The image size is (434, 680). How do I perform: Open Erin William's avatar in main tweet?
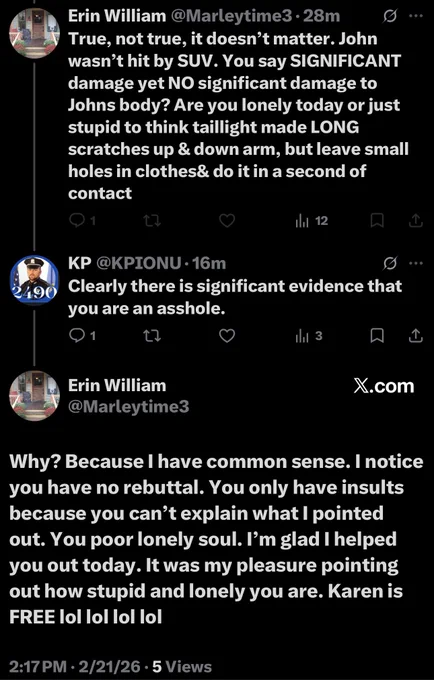[x=34, y=396]
